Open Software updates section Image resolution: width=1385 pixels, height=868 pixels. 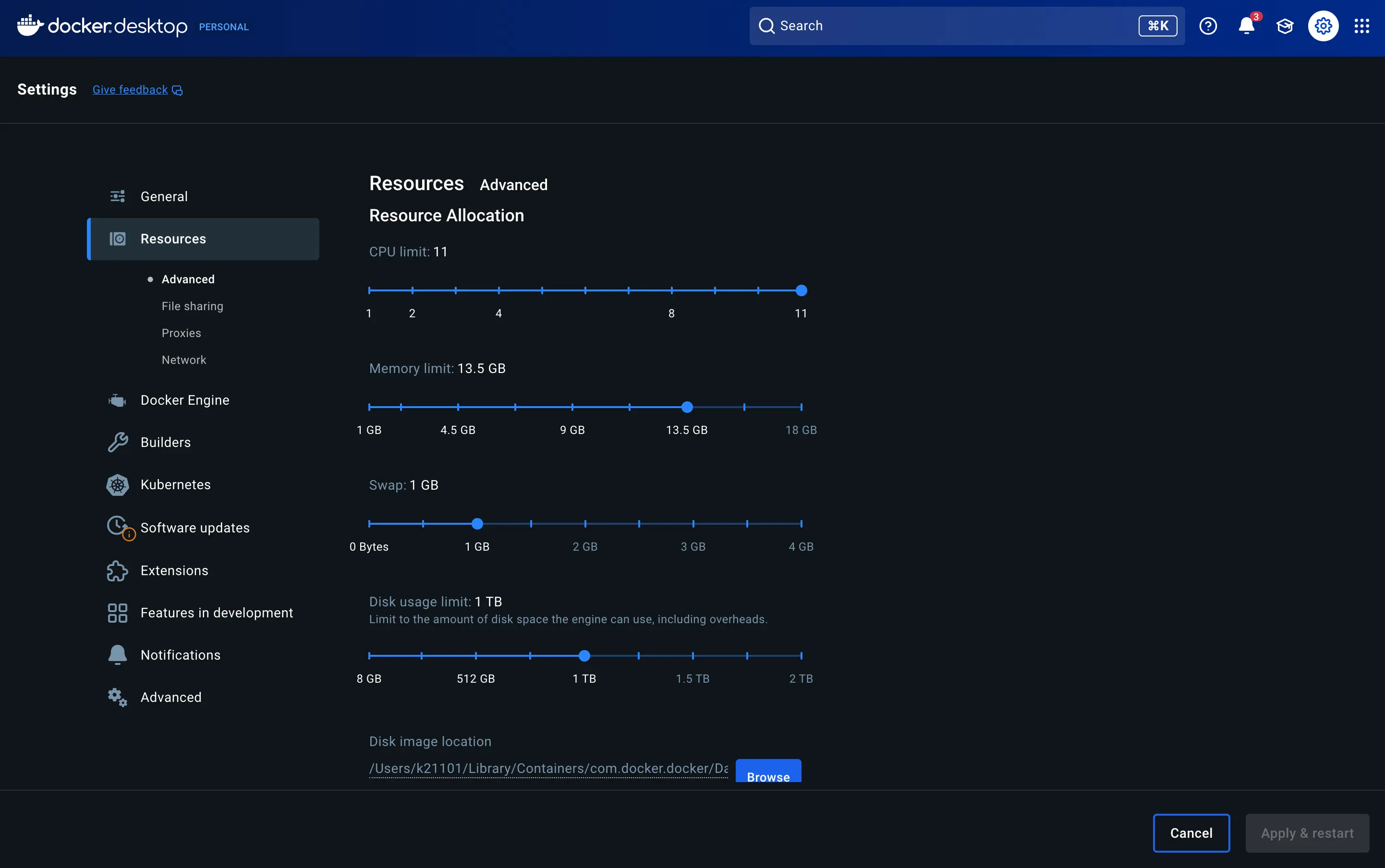point(203,528)
